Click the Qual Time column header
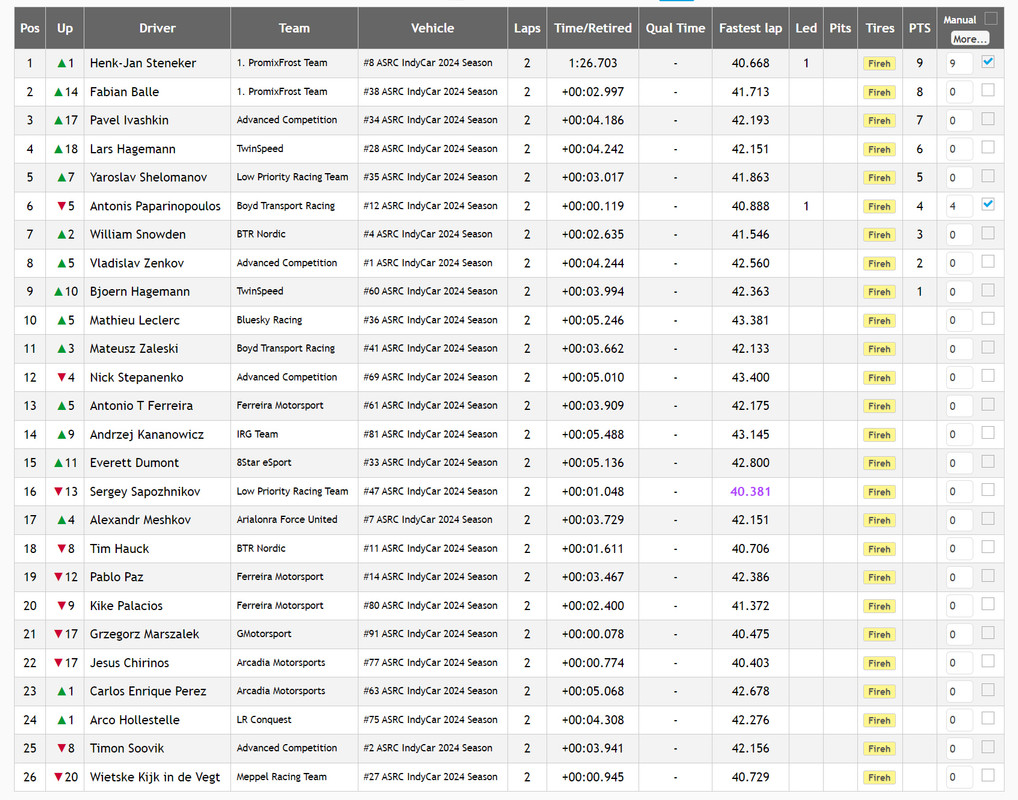Screen dimensions: 1018x800 click(675, 28)
